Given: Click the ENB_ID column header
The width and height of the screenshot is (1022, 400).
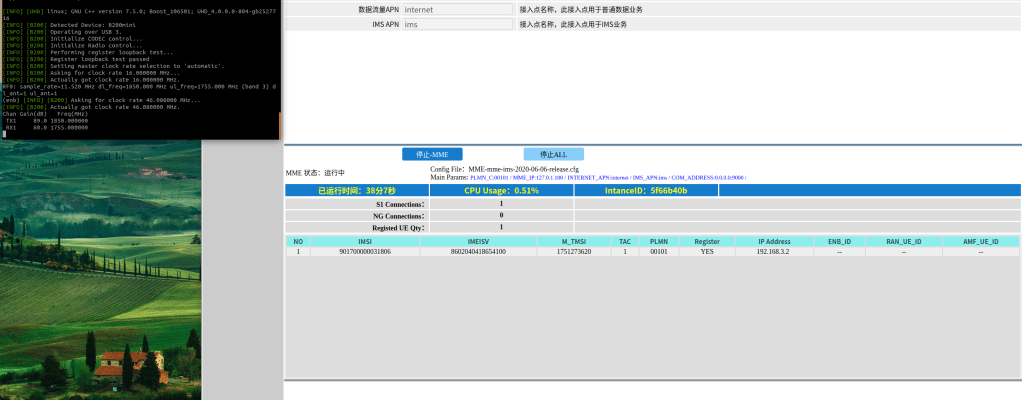Looking at the screenshot, I should pyautogui.click(x=840, y=241).
